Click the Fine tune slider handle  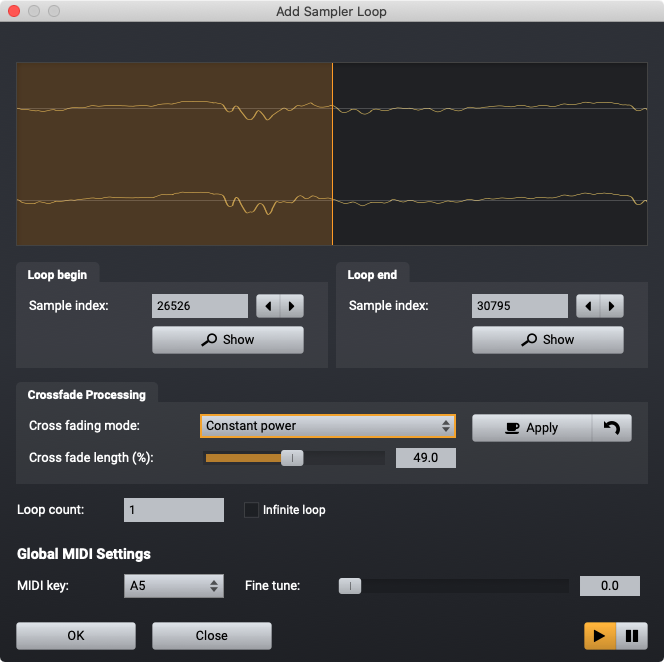349,586
